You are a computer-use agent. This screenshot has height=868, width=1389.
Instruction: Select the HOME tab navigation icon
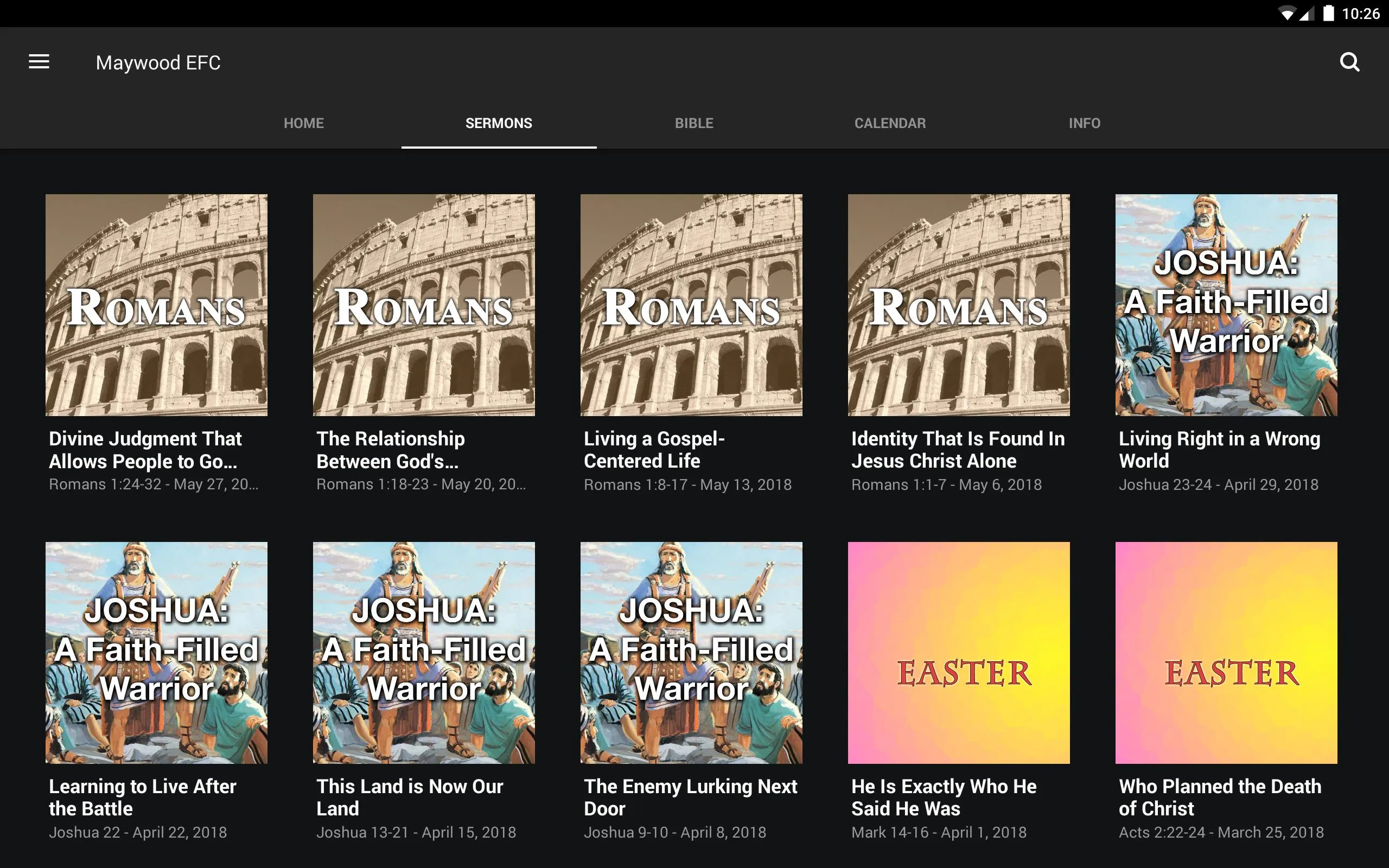303,123
